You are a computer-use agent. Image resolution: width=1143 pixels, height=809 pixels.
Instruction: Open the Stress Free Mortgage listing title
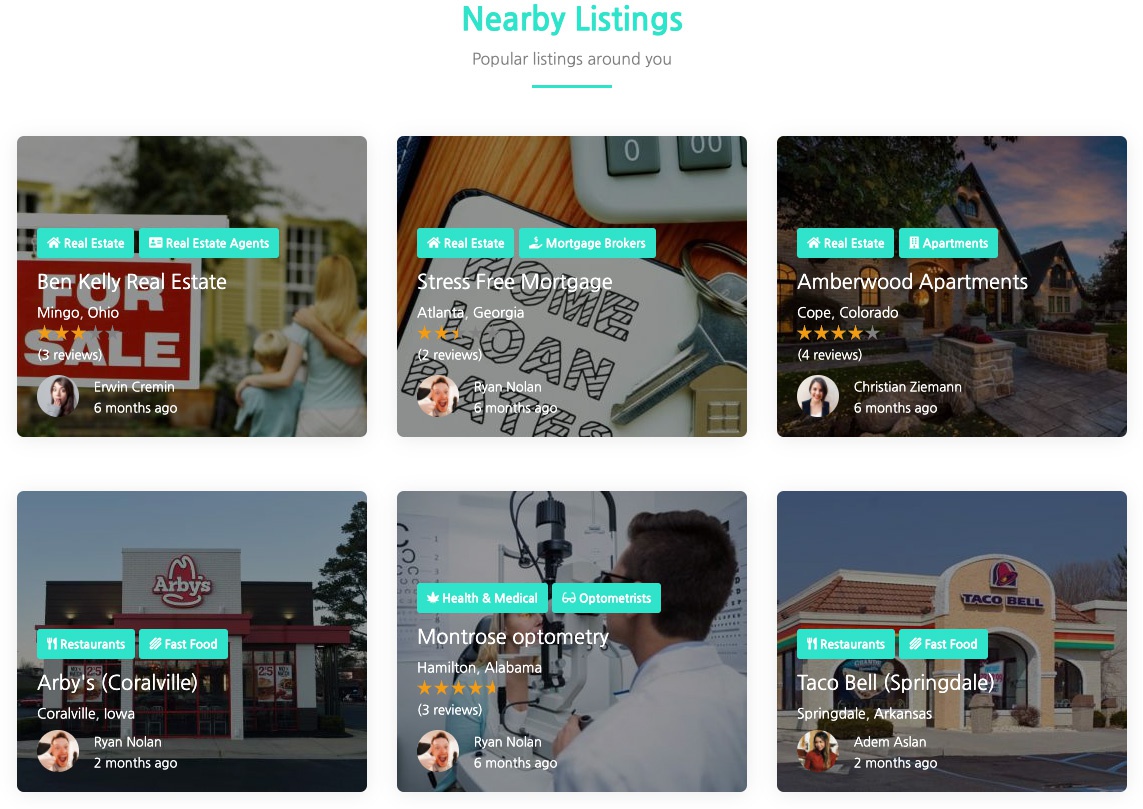coord(515,282)
